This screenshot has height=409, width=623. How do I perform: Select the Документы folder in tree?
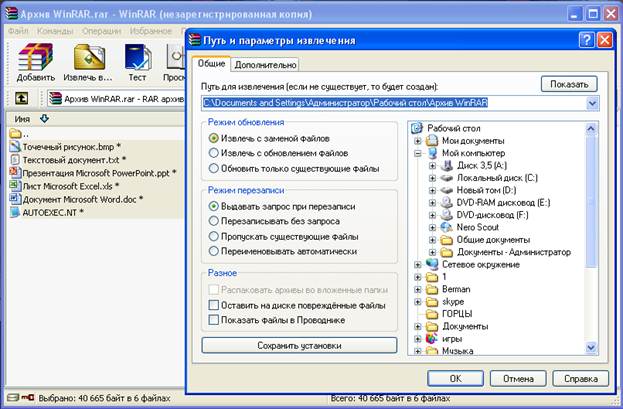click(465, 326)
